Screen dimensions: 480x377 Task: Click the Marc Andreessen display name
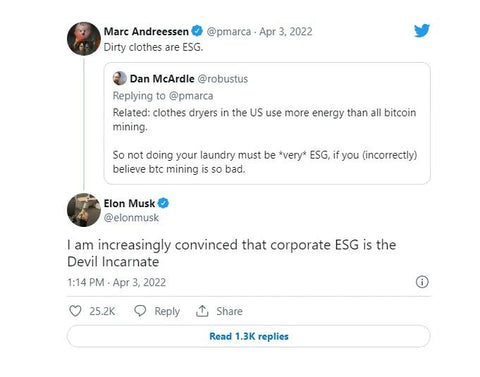pos(146,31)
